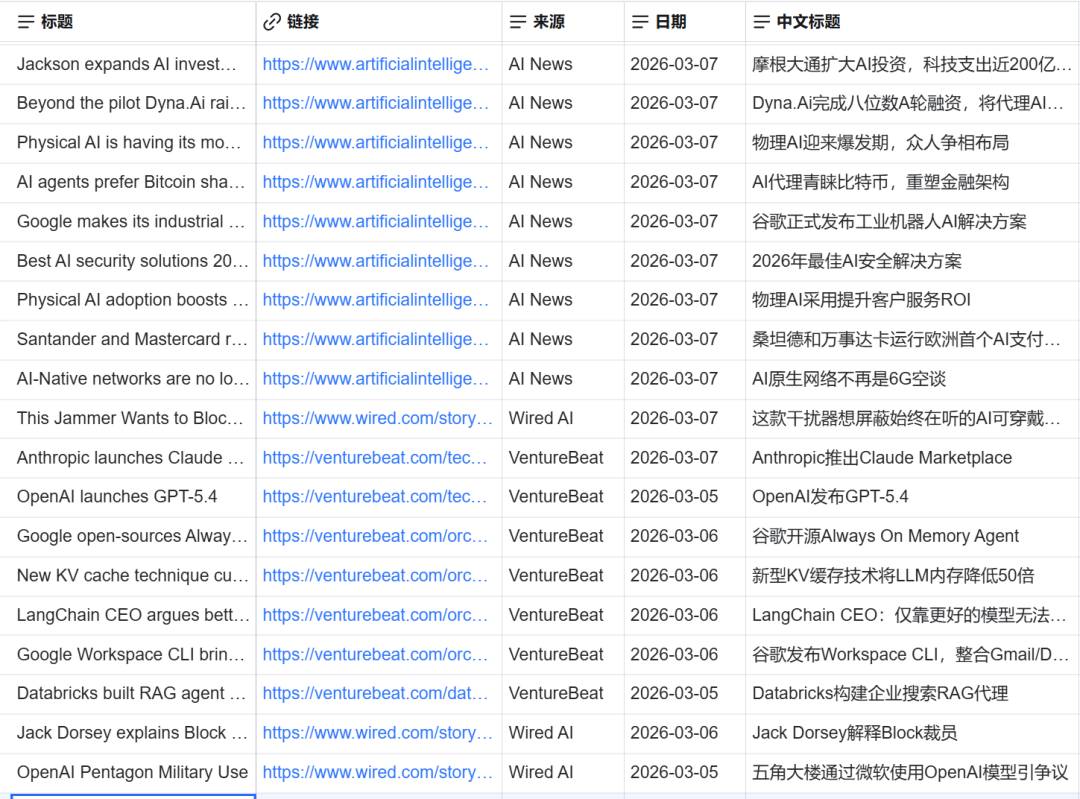This screenshot has height=799, width=1080.
Task: Select the Wired AI source cell in Jack Dorsey row
Action: (x=563, y=733)
